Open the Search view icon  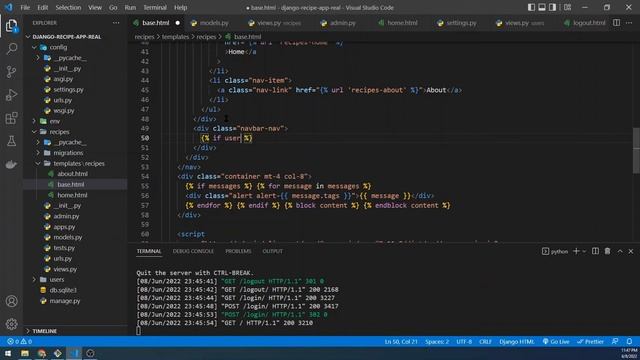pyautogui.click(x=11, y=49)
